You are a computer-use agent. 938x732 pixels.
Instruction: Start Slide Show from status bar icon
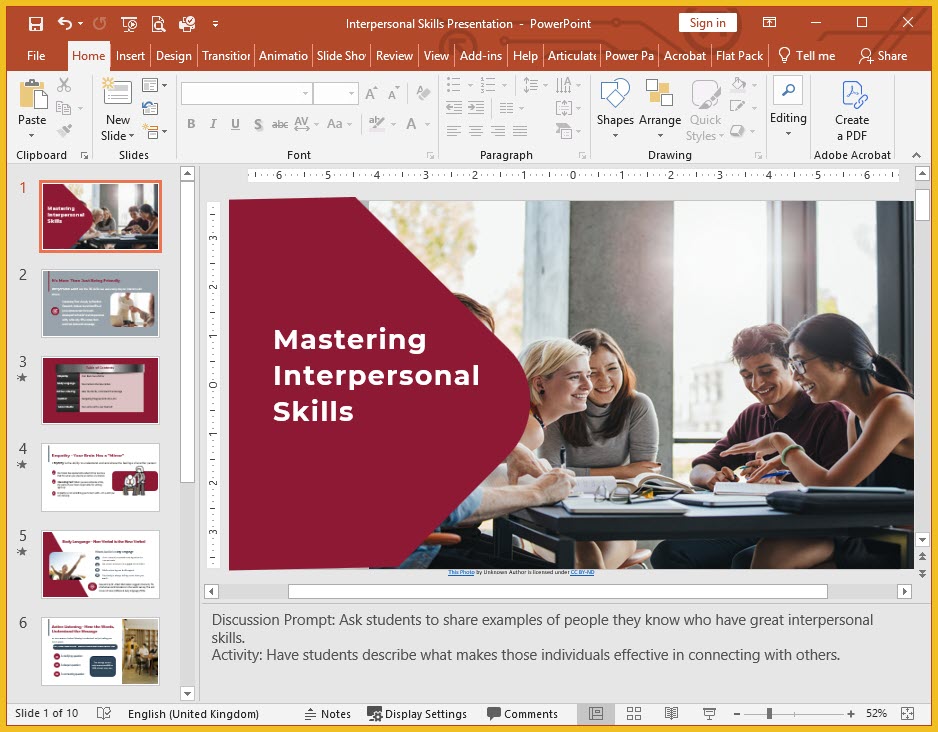[709, 713]
